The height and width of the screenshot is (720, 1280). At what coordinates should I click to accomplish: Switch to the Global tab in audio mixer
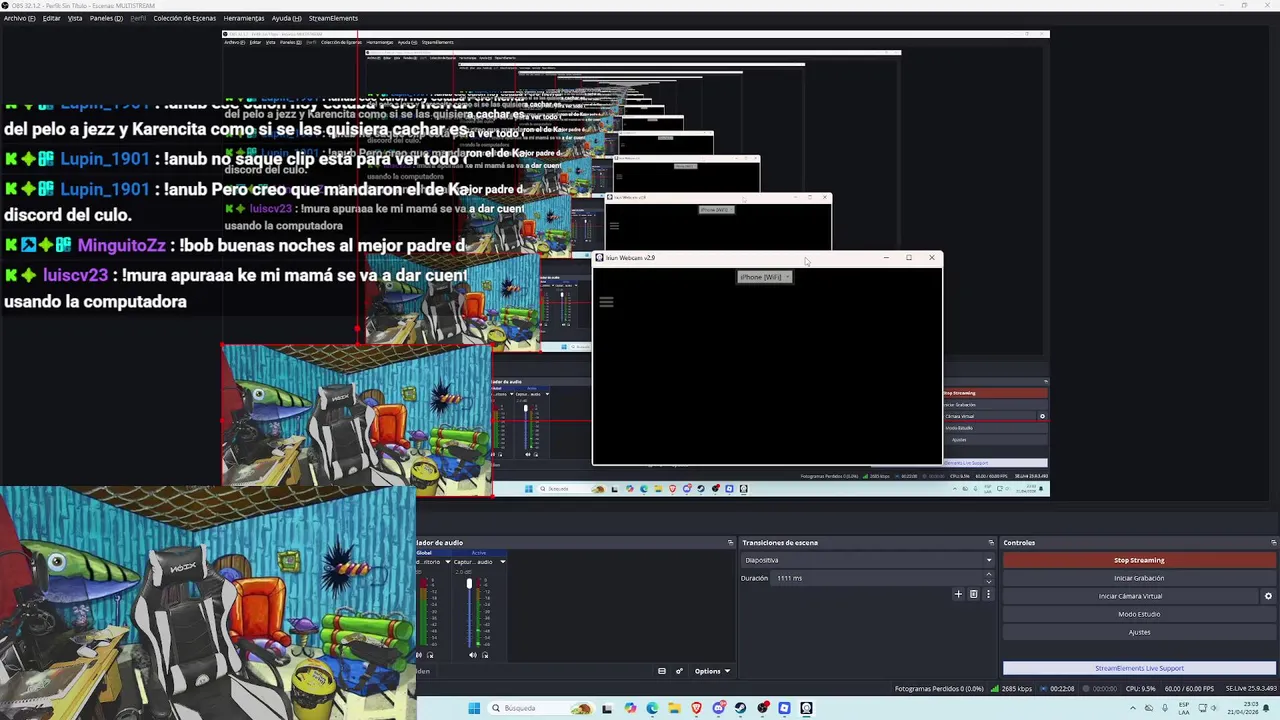[x=424, y=553]
